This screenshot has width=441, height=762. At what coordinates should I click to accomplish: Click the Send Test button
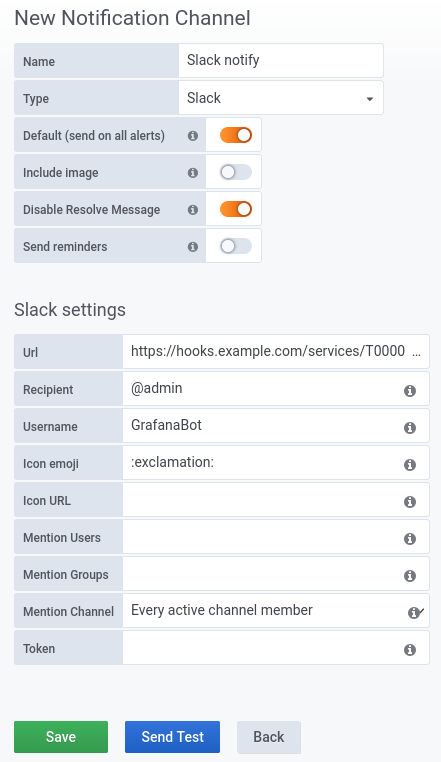tap(173, 737)
